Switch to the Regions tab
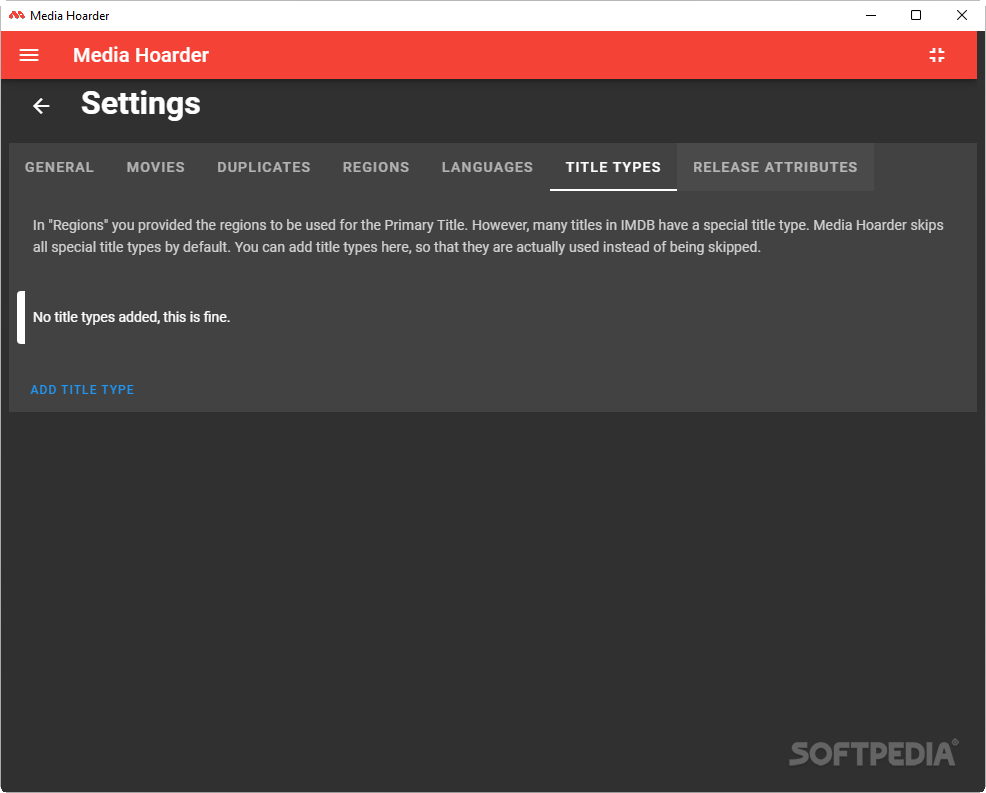 375,167
